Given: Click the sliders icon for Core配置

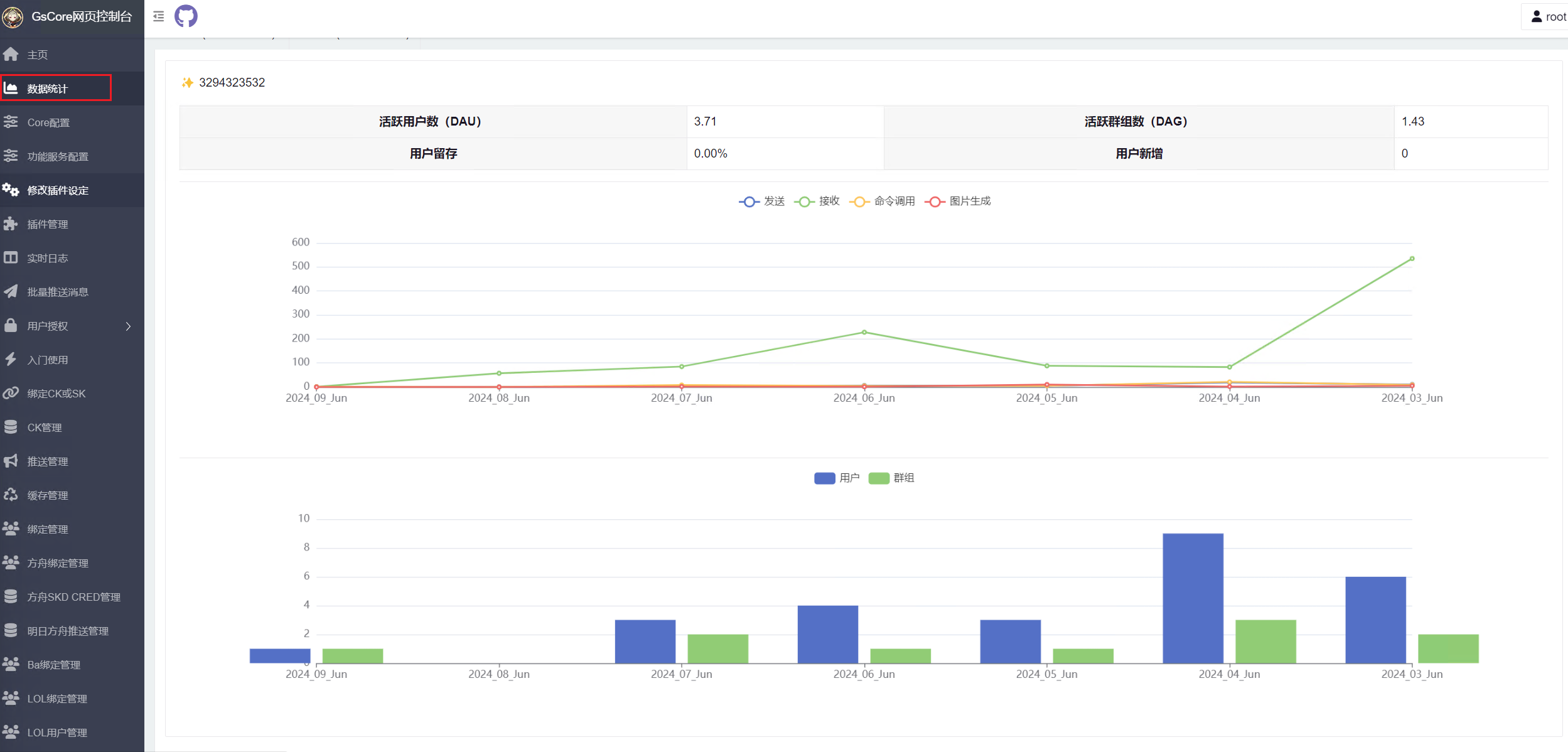Looking at the screenshot, I should point(11,122).
